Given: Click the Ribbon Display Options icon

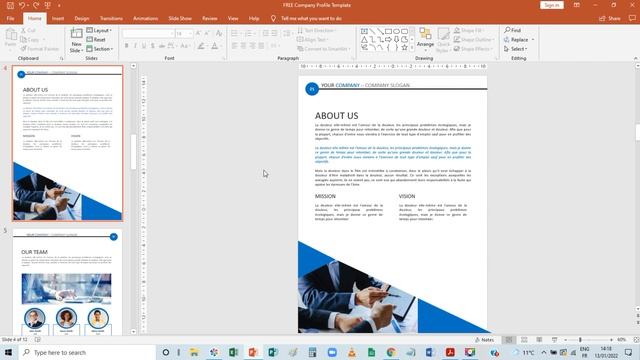Looking at the screenshot, I should (576, 5).
